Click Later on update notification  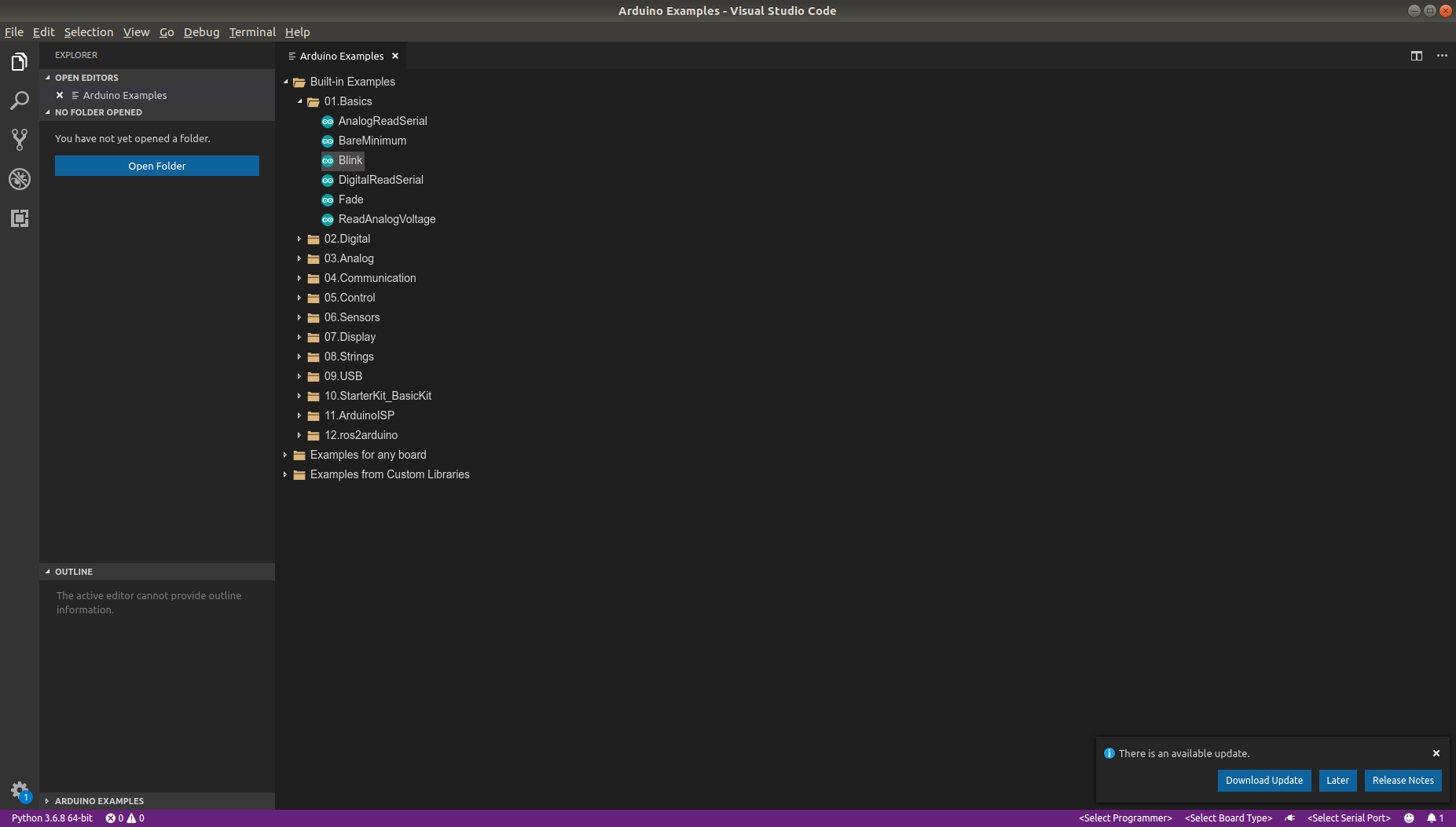(x=1337, y=781)
